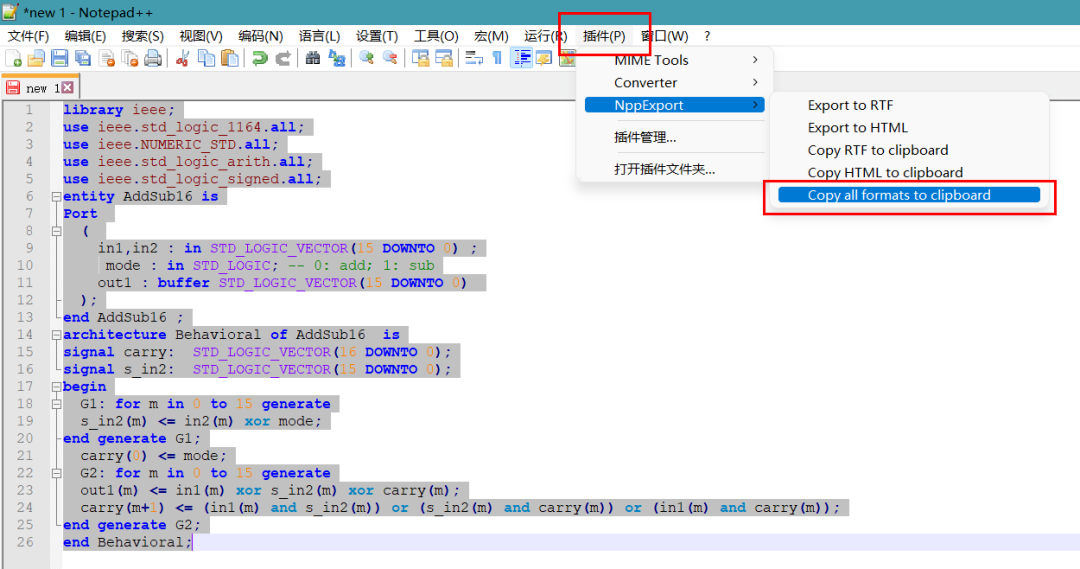Click the user-defined language dialog icon
1080x569 pixels.
(x=544, y=59)
